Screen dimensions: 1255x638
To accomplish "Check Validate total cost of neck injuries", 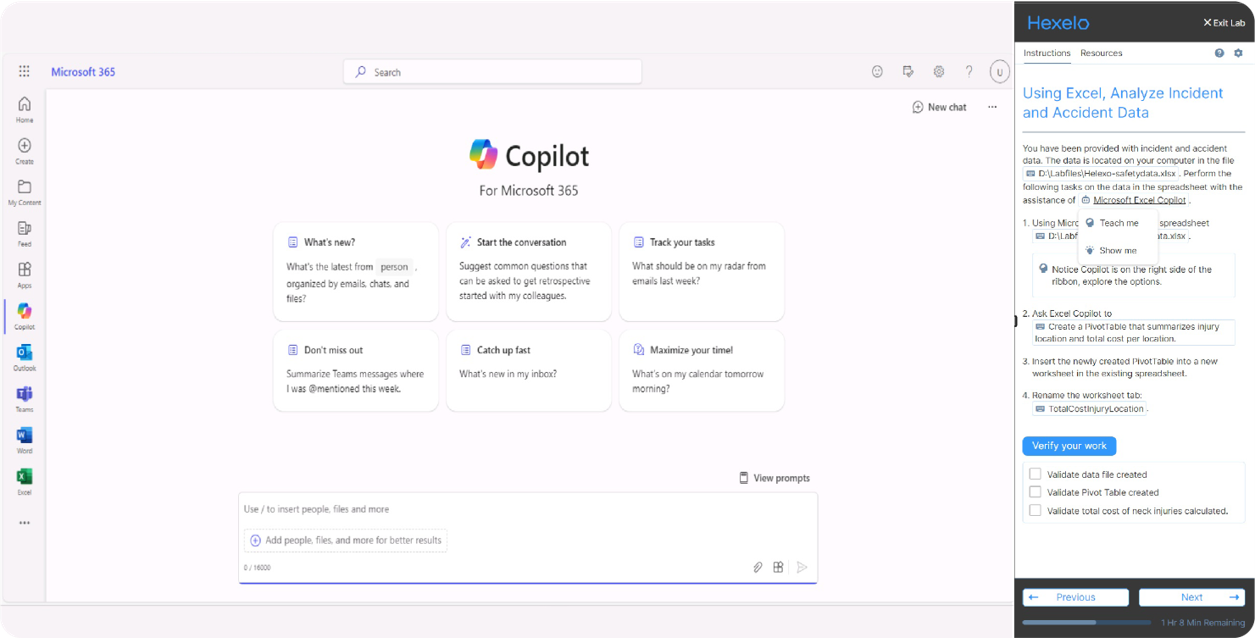I will (1035, 510).
